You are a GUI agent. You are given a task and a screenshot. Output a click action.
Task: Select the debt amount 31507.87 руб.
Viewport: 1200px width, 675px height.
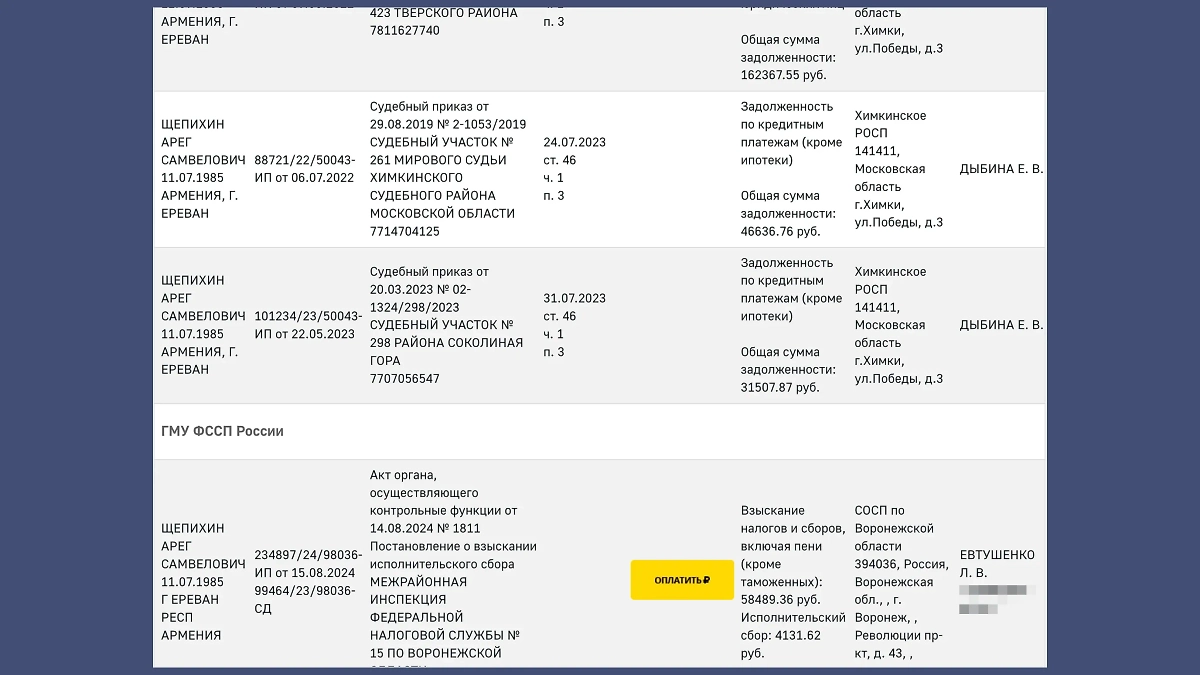780,387
